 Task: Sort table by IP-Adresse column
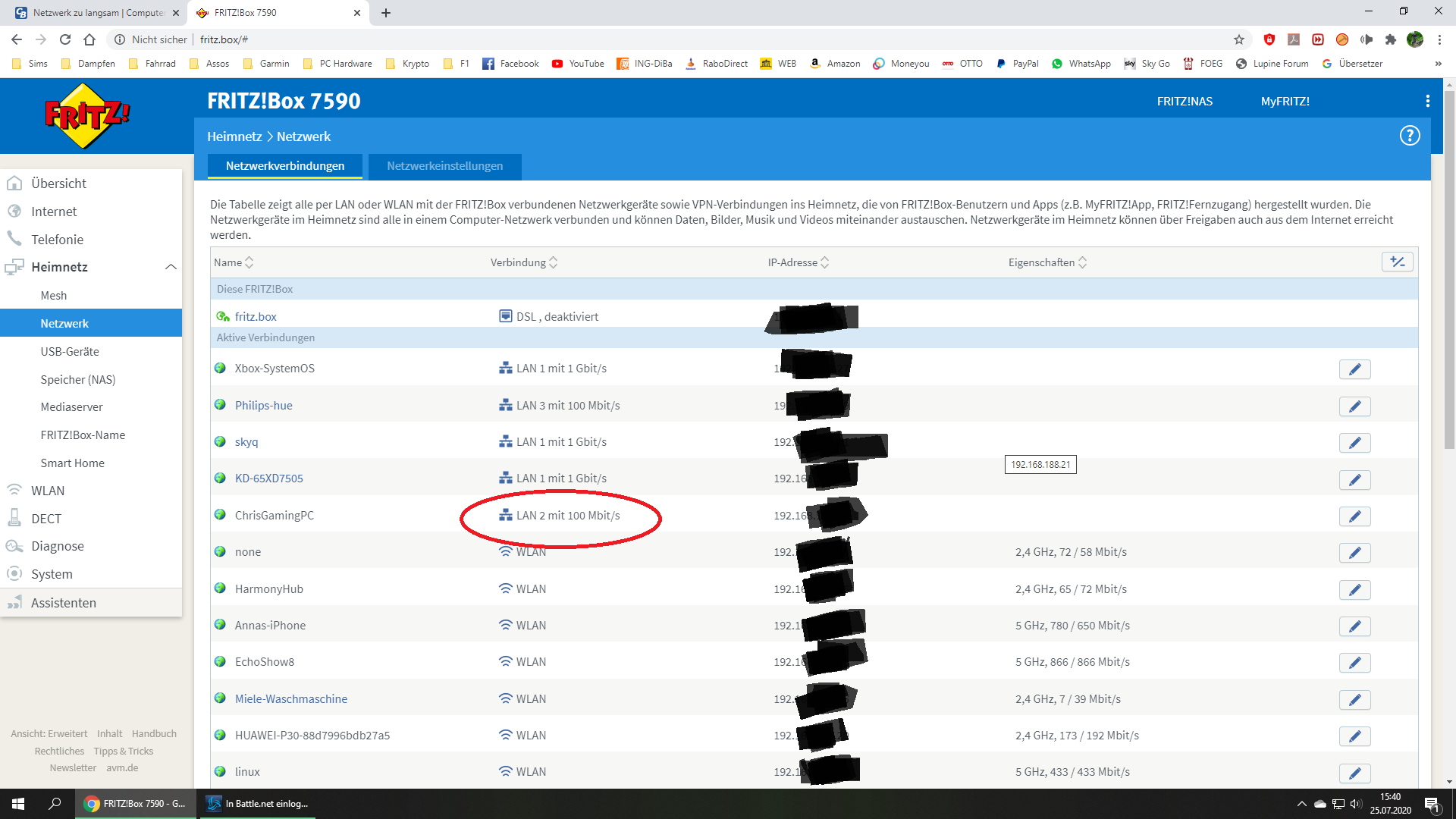click(798, 262)
